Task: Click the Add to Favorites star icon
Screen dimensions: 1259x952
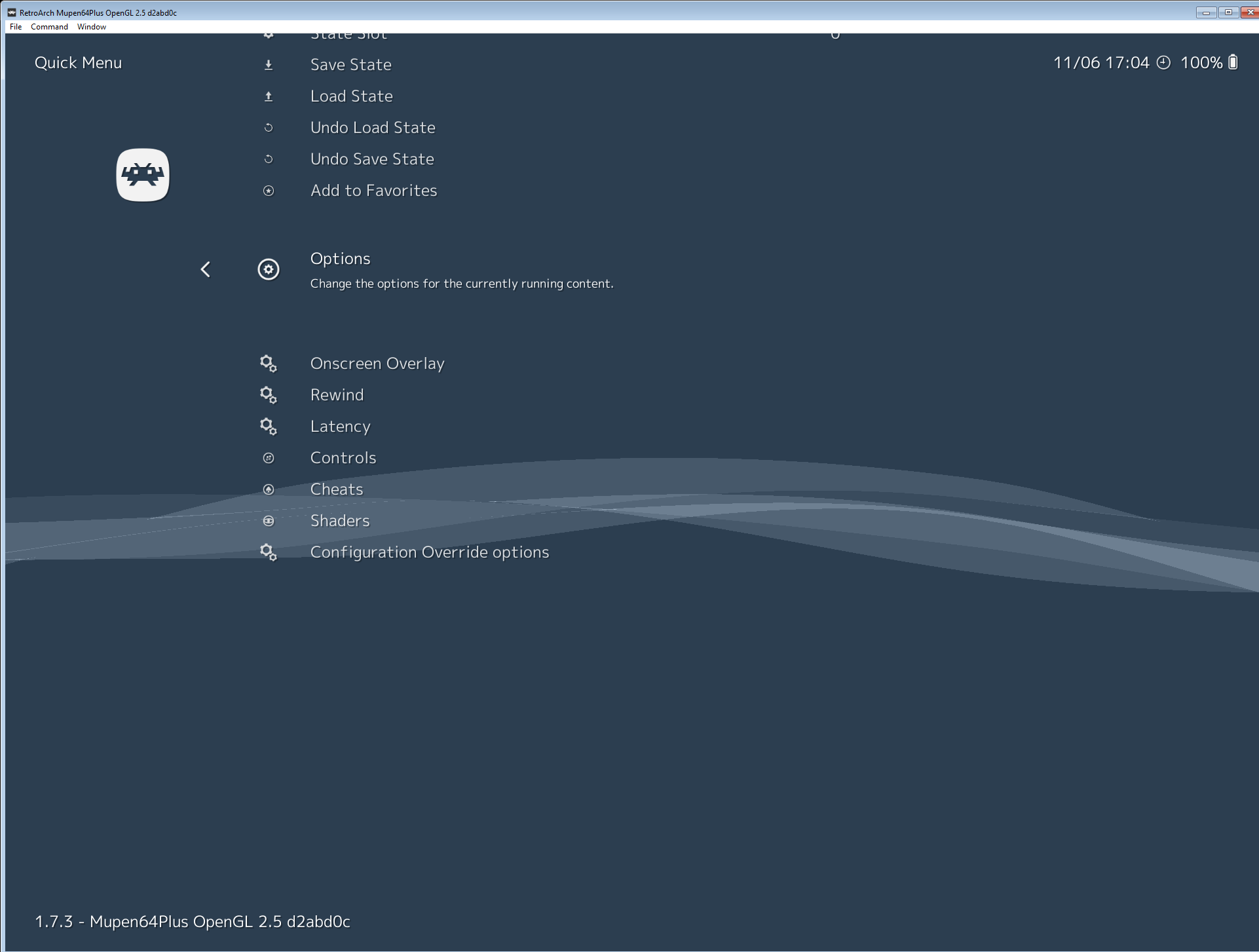Action: (x=269, y=191)
